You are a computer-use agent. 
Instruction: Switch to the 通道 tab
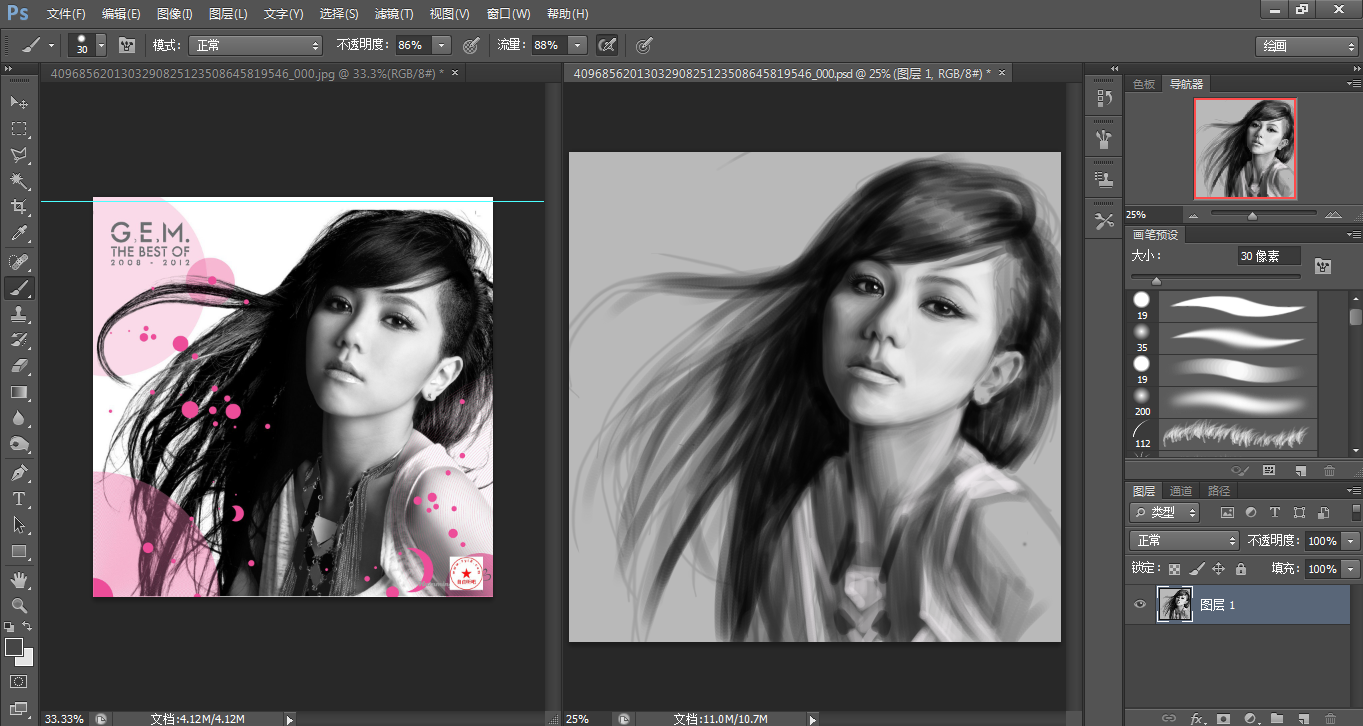(1181, 491)
